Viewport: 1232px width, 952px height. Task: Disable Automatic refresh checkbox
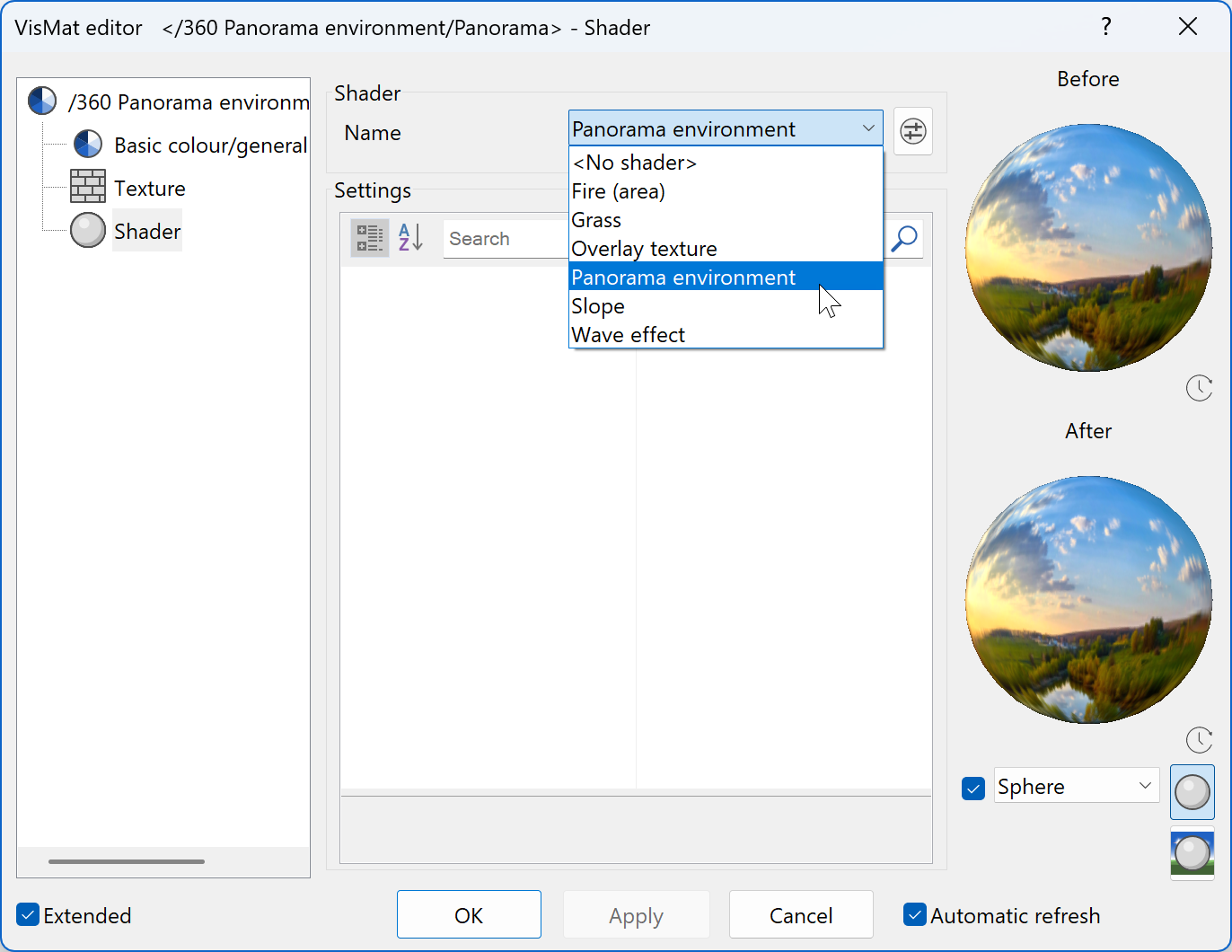pos(914,915)
